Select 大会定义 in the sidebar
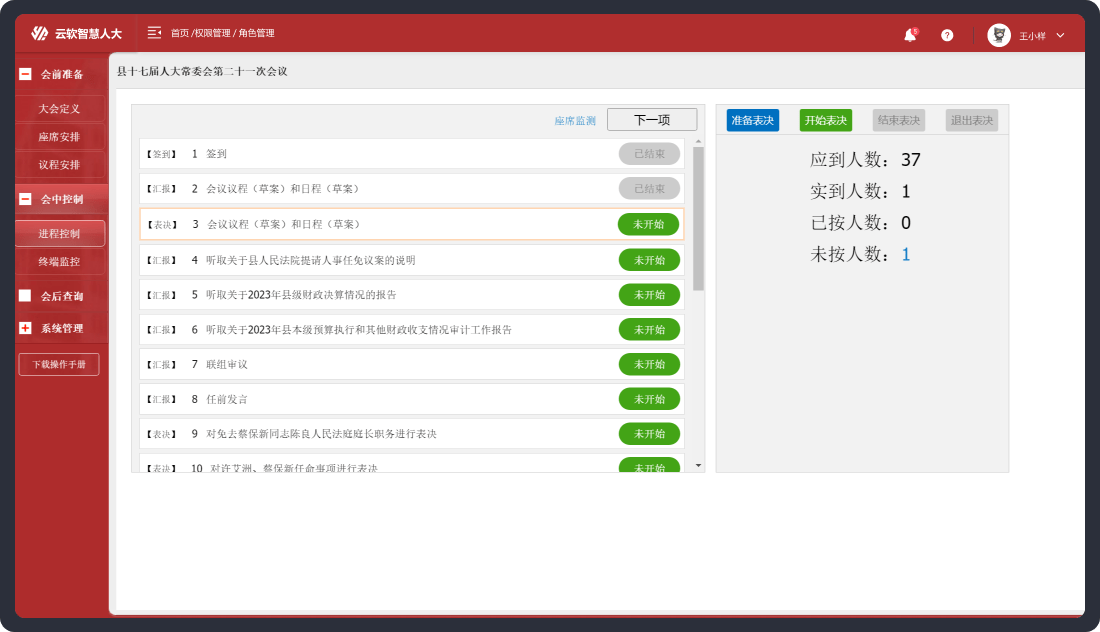1100x632 pixels. 59,108
